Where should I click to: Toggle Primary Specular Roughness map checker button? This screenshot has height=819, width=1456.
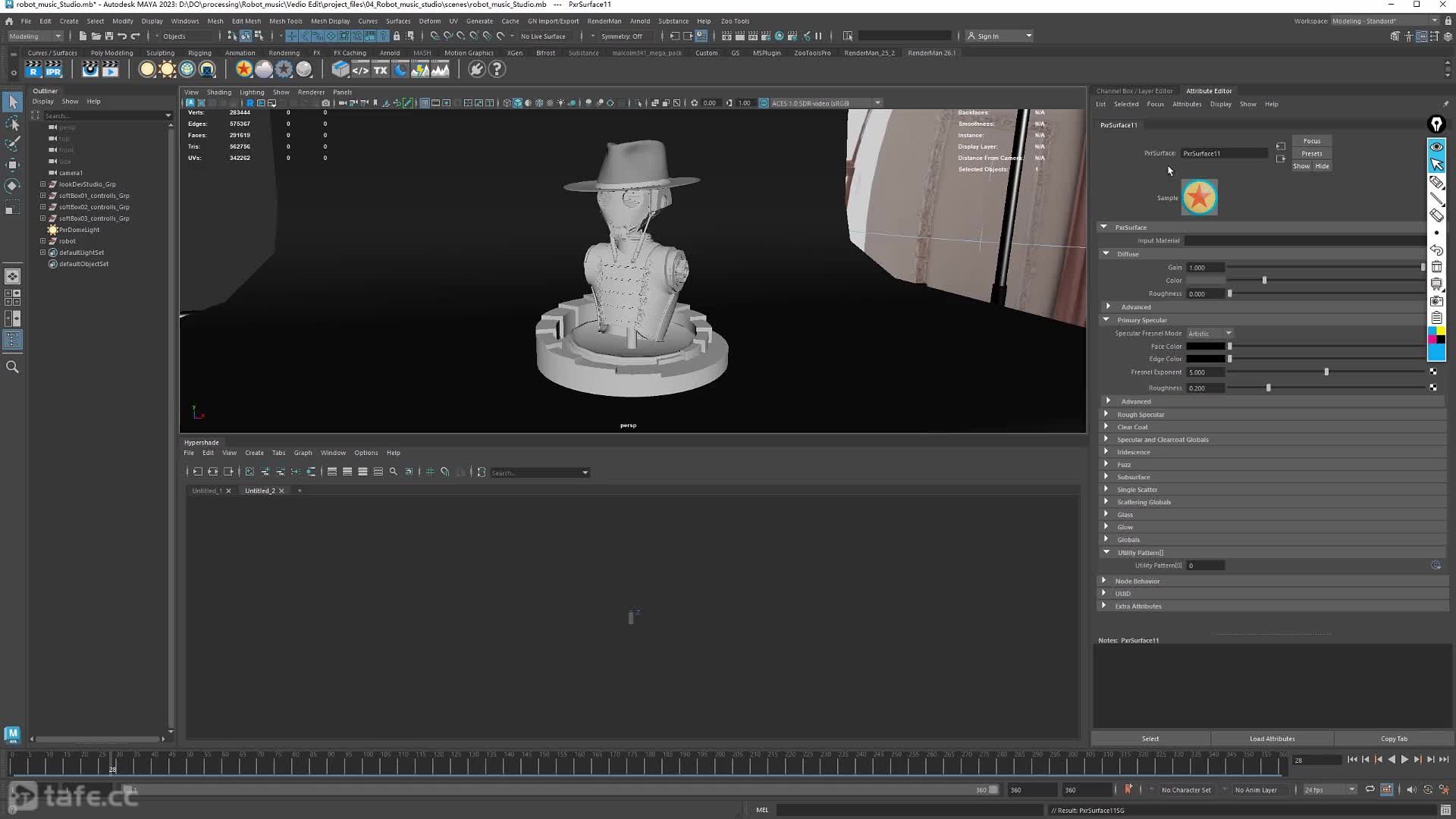pos(1433,388)
